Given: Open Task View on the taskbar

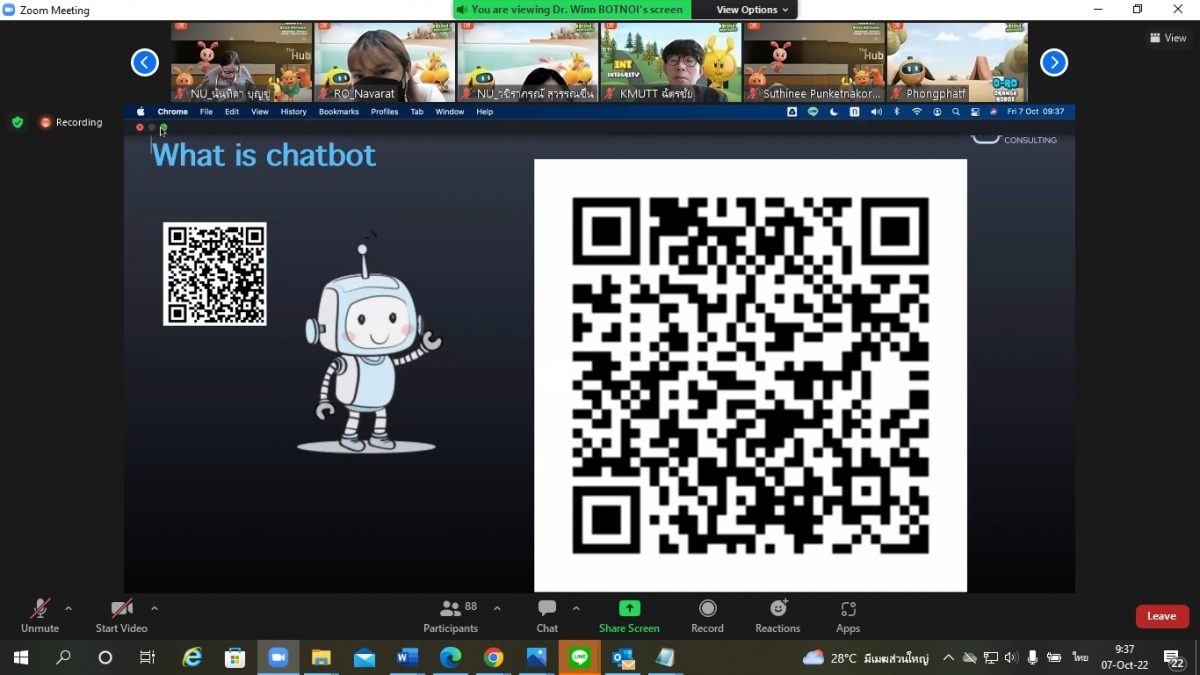Looking at the screenshot, I should 147,657.
